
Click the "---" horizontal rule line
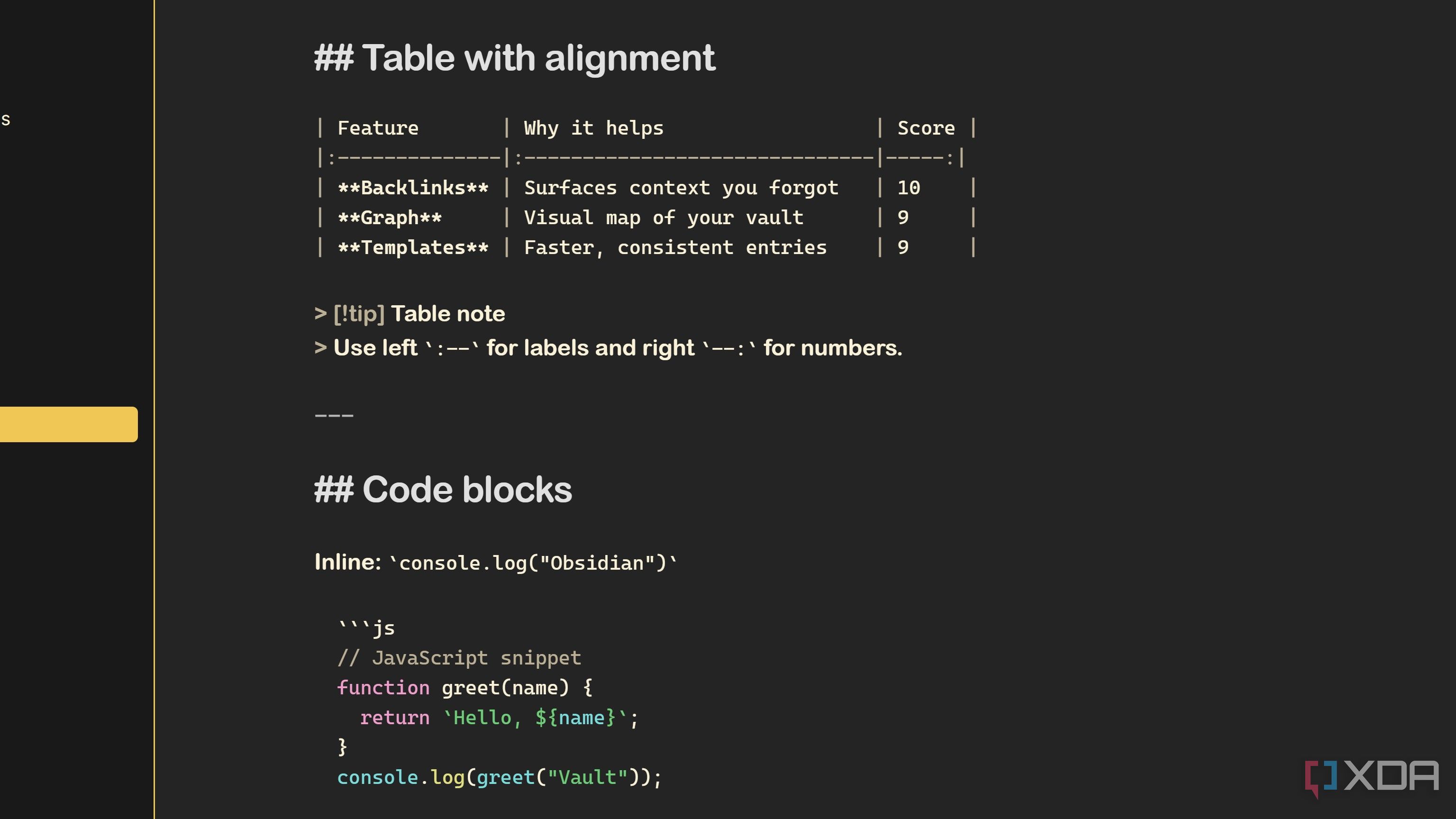(334, 416)
